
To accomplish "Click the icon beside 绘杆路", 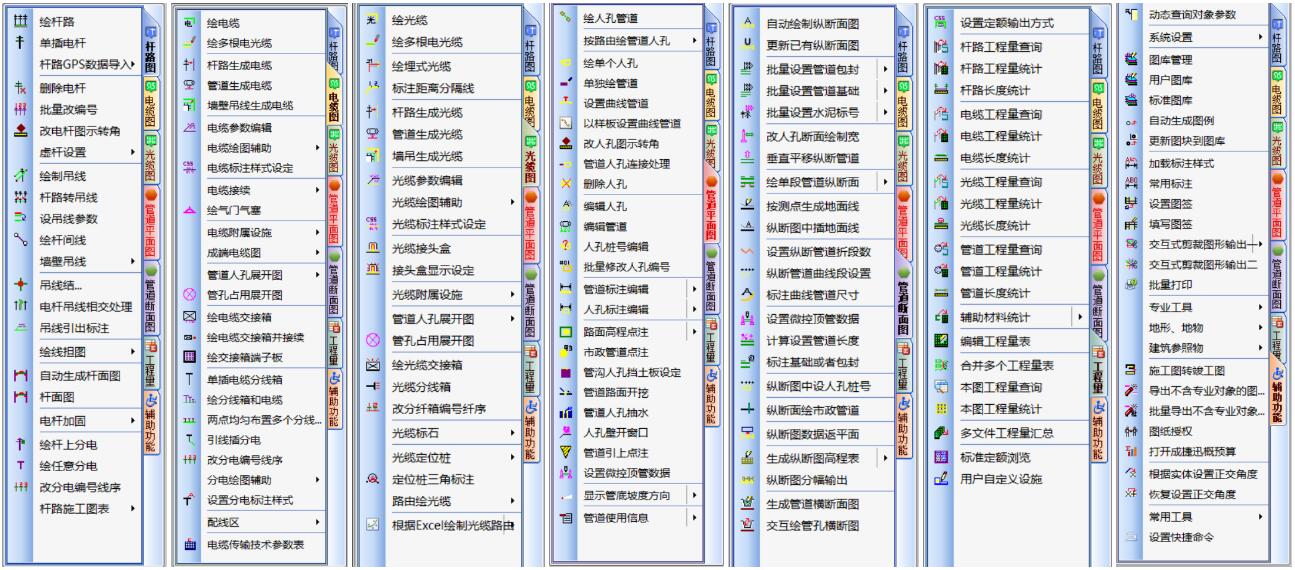I will (20, 22).
